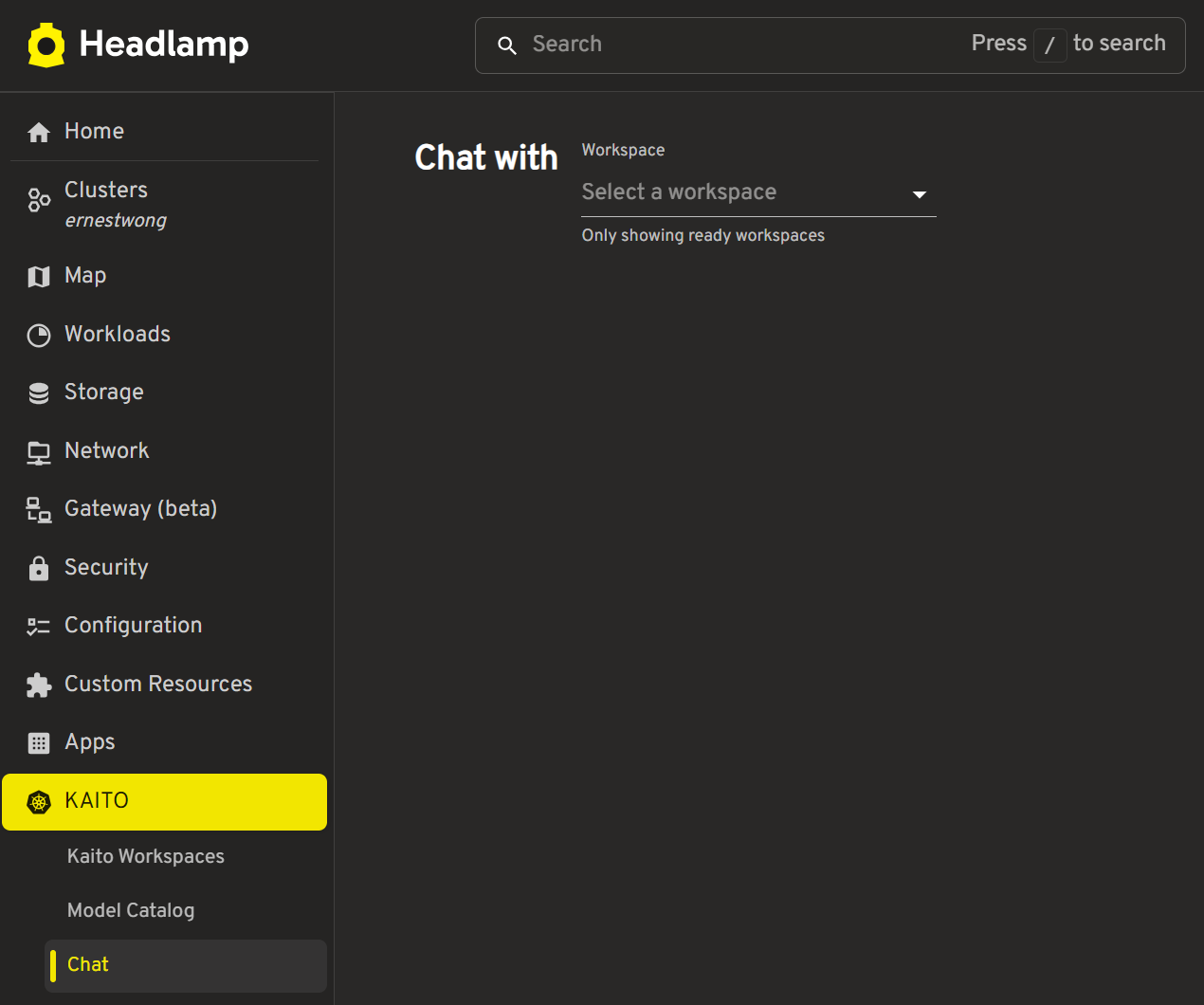Click the Map icon in sidebar
Viewport: 1204px width, 1005px height.
[39, 277]
